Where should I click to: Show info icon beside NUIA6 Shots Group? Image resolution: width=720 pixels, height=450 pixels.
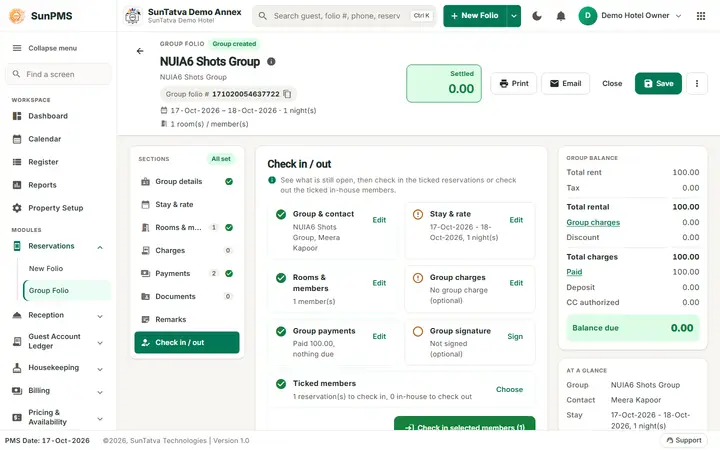(271, 61)
